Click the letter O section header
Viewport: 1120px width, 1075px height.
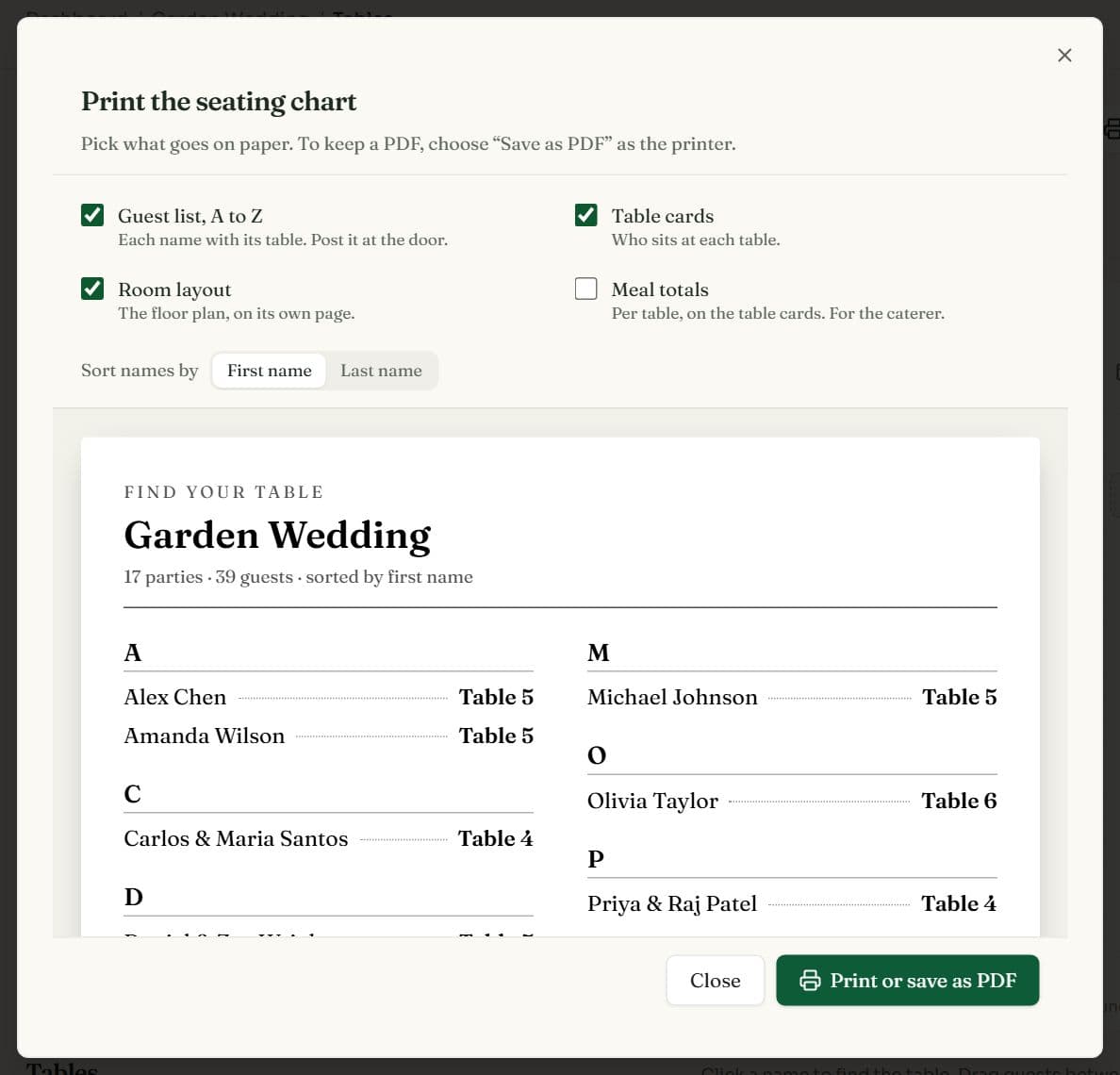click(x=597, y=755)
